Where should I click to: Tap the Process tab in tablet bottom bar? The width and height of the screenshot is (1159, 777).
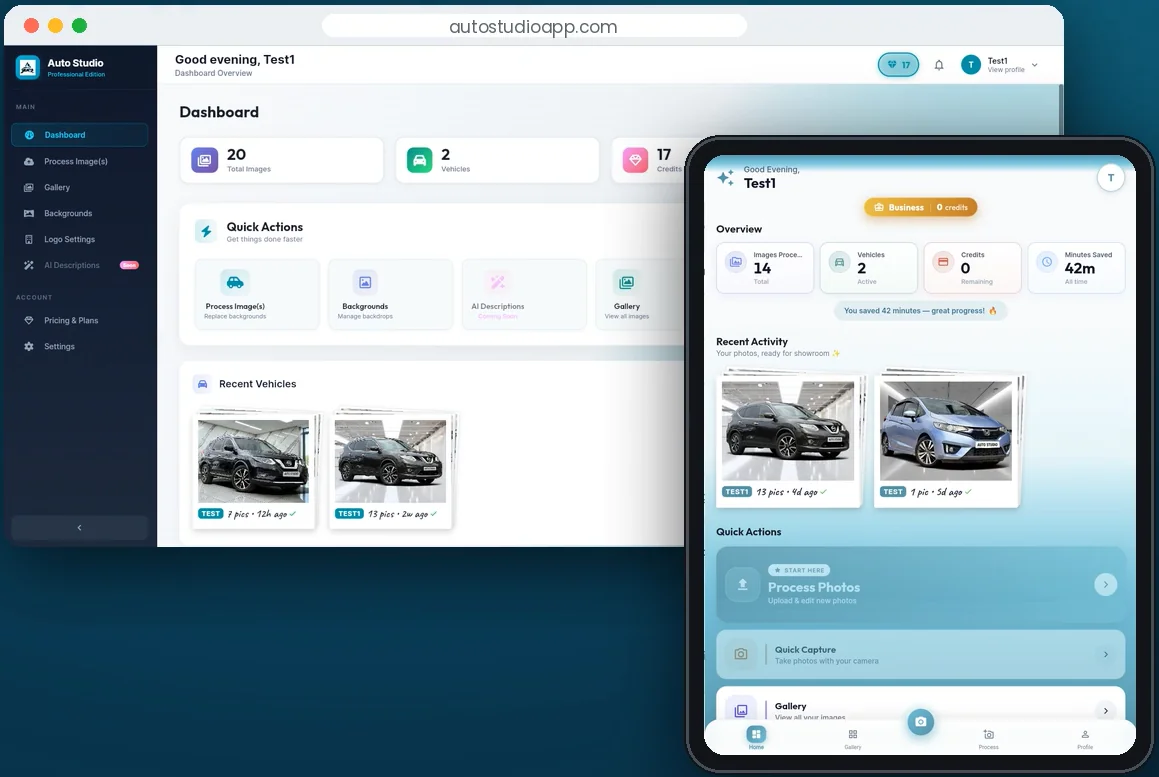point(988,739)
